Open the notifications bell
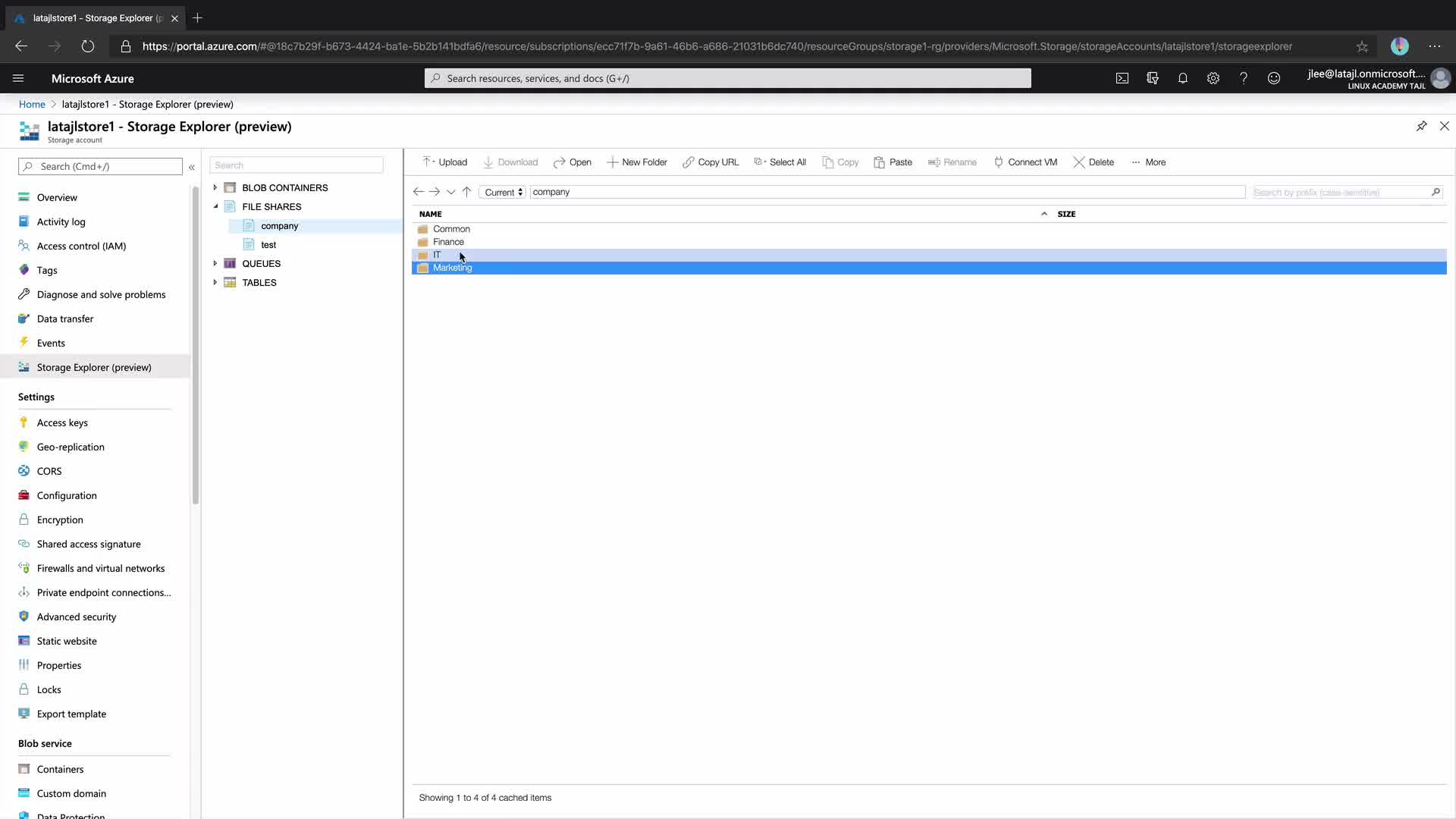 point(1182,78)
